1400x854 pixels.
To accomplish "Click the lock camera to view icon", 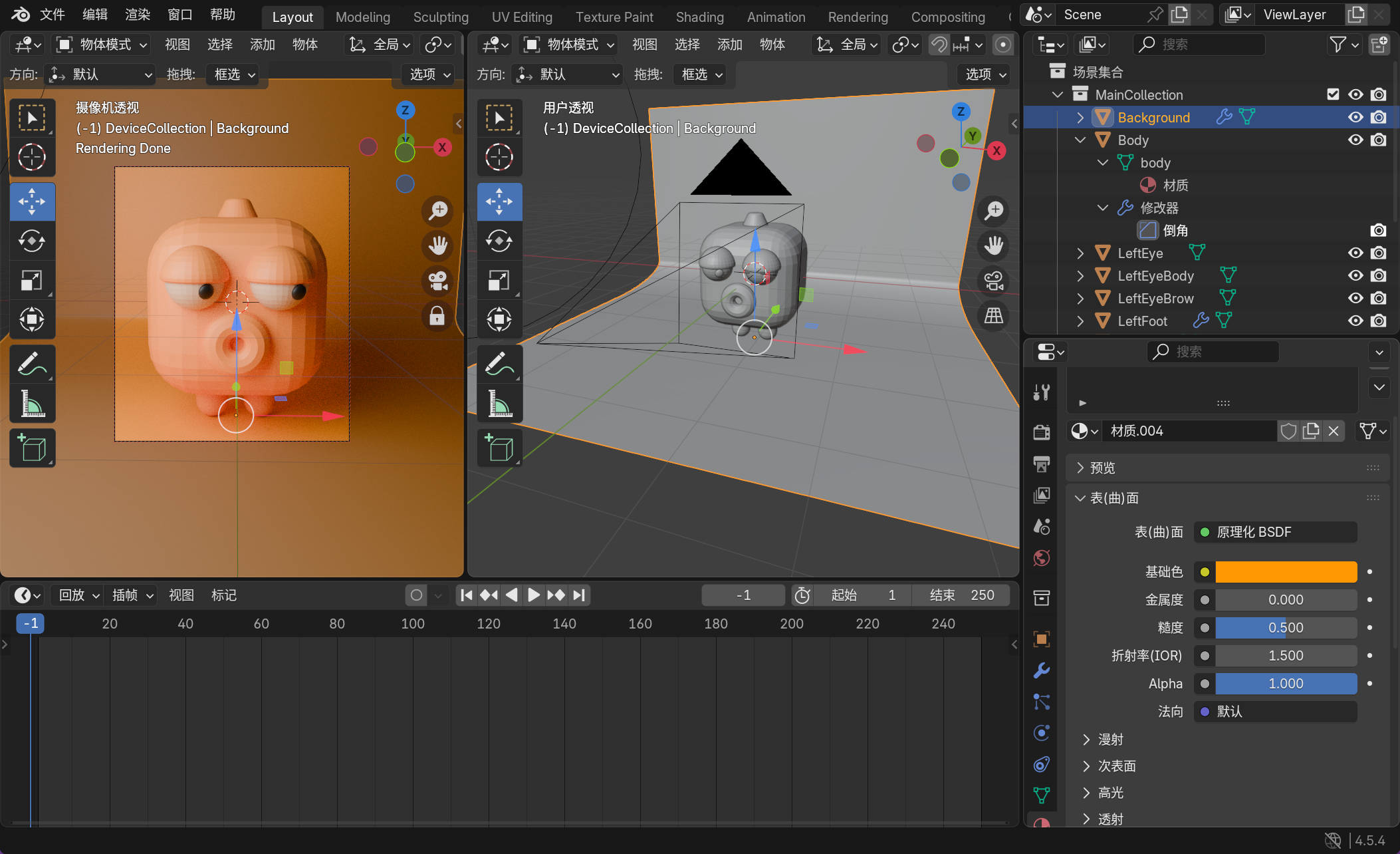I will click(x=437, y=316).
